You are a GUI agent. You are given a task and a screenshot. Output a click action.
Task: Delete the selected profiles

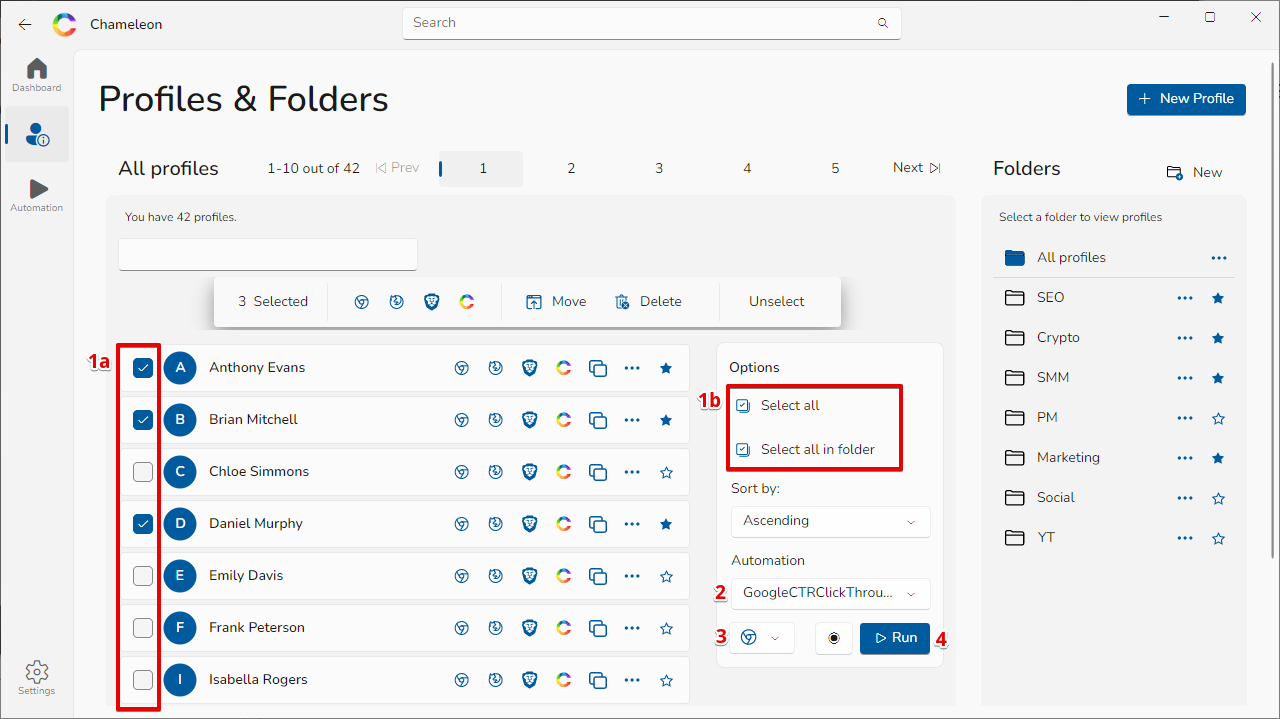click(x=648, y=301)
